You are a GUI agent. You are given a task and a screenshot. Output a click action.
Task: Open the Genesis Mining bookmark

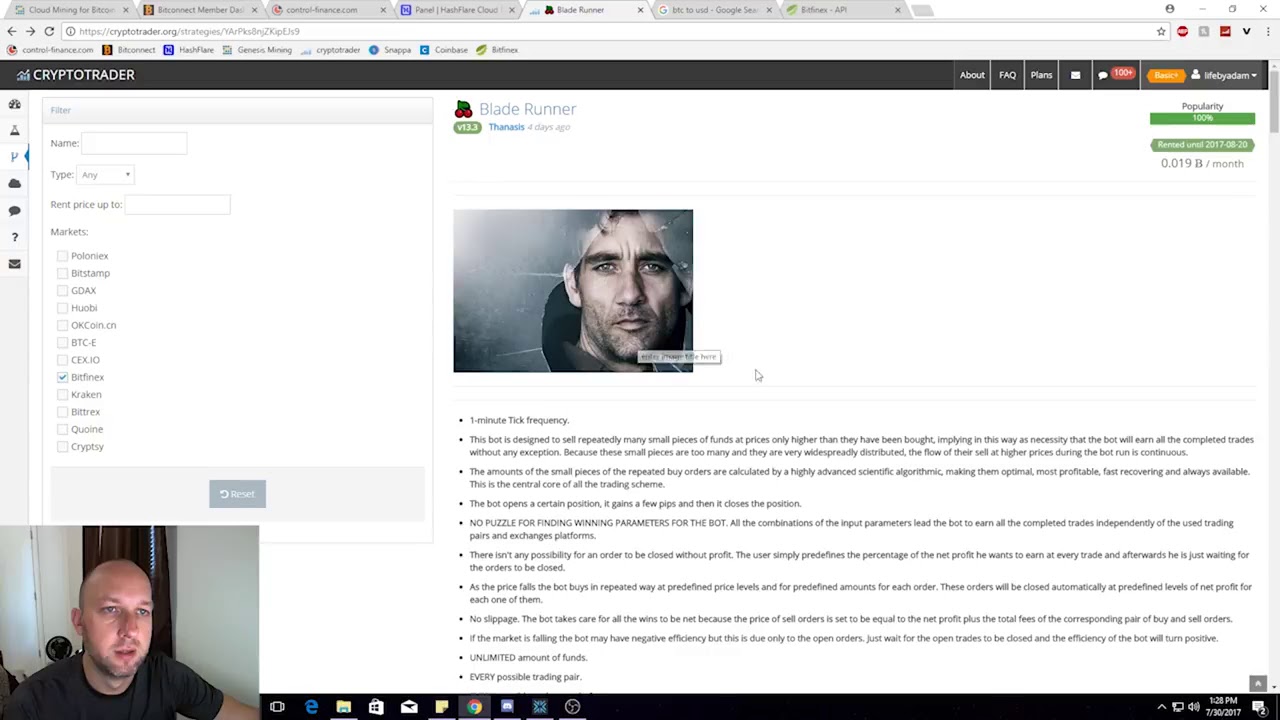258,50
